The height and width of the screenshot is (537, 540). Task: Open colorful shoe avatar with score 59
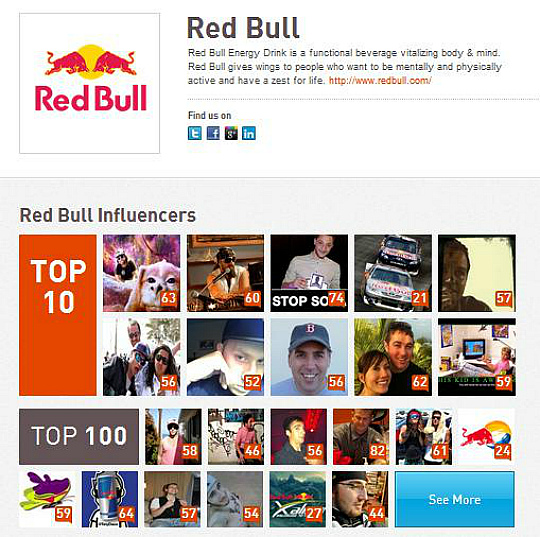pos(47,499)
